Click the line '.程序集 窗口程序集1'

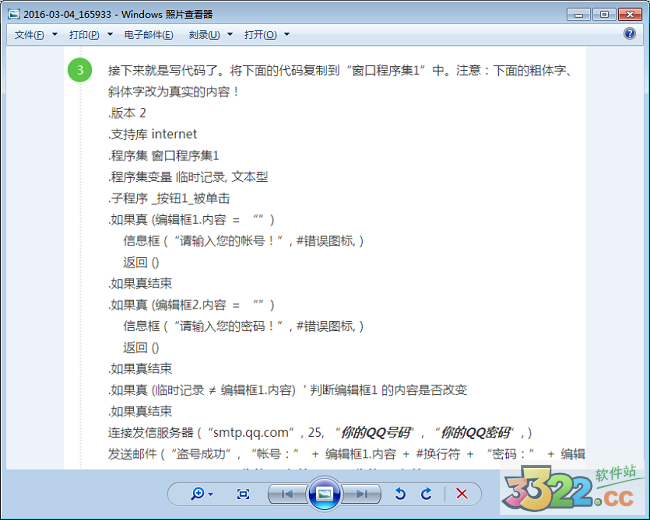(163, 156)
